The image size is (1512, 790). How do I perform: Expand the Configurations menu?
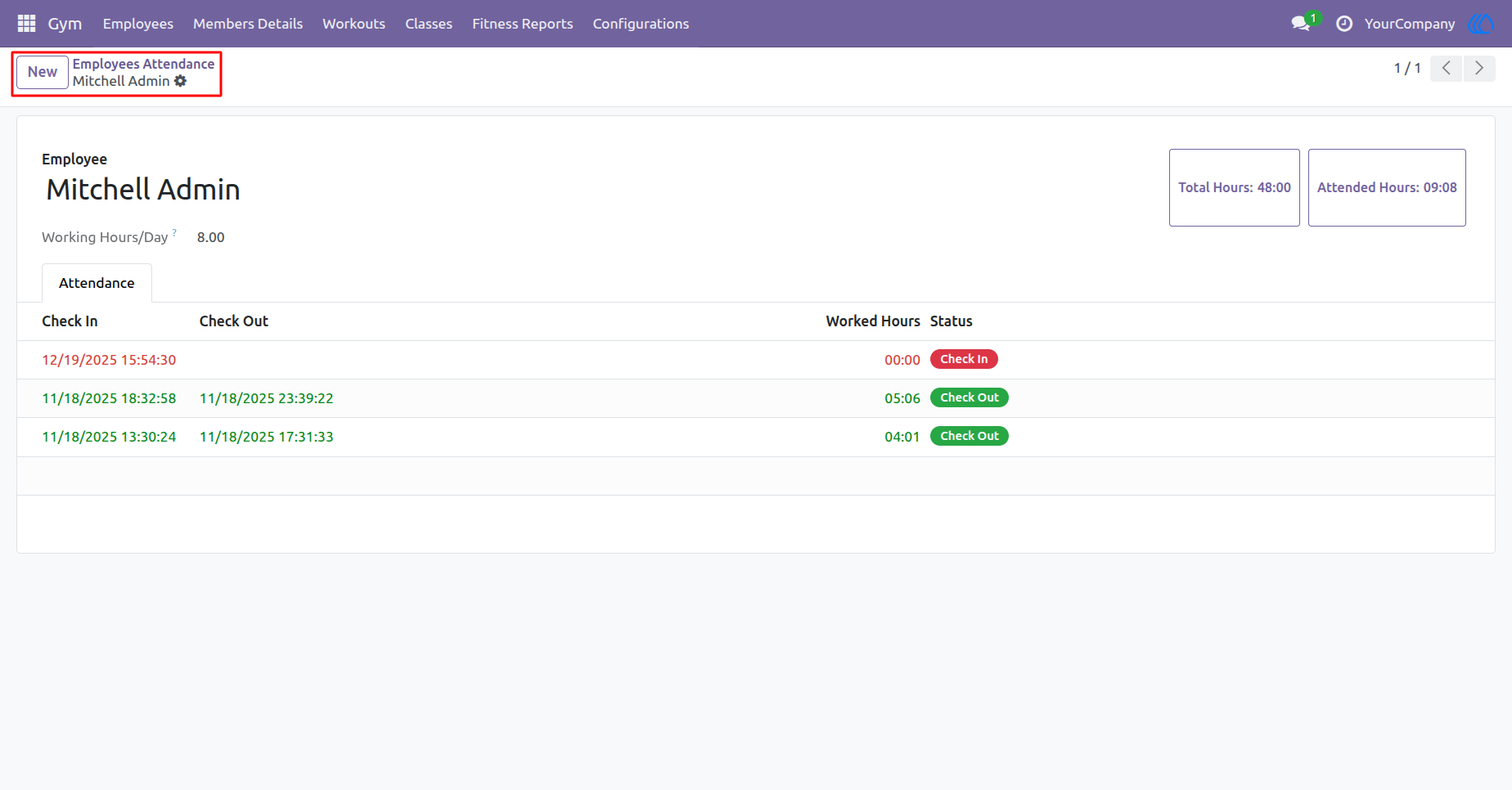641,24
